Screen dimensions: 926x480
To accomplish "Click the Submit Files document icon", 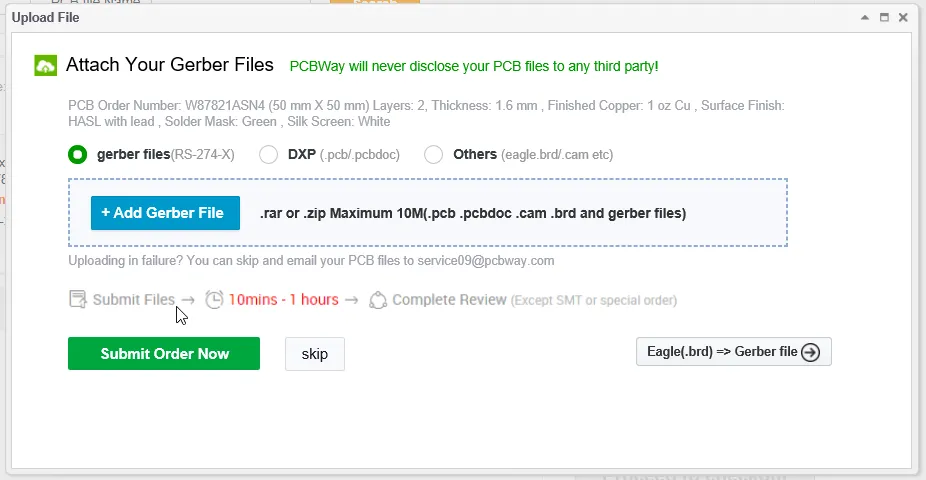I will click(x=78, y=299).
